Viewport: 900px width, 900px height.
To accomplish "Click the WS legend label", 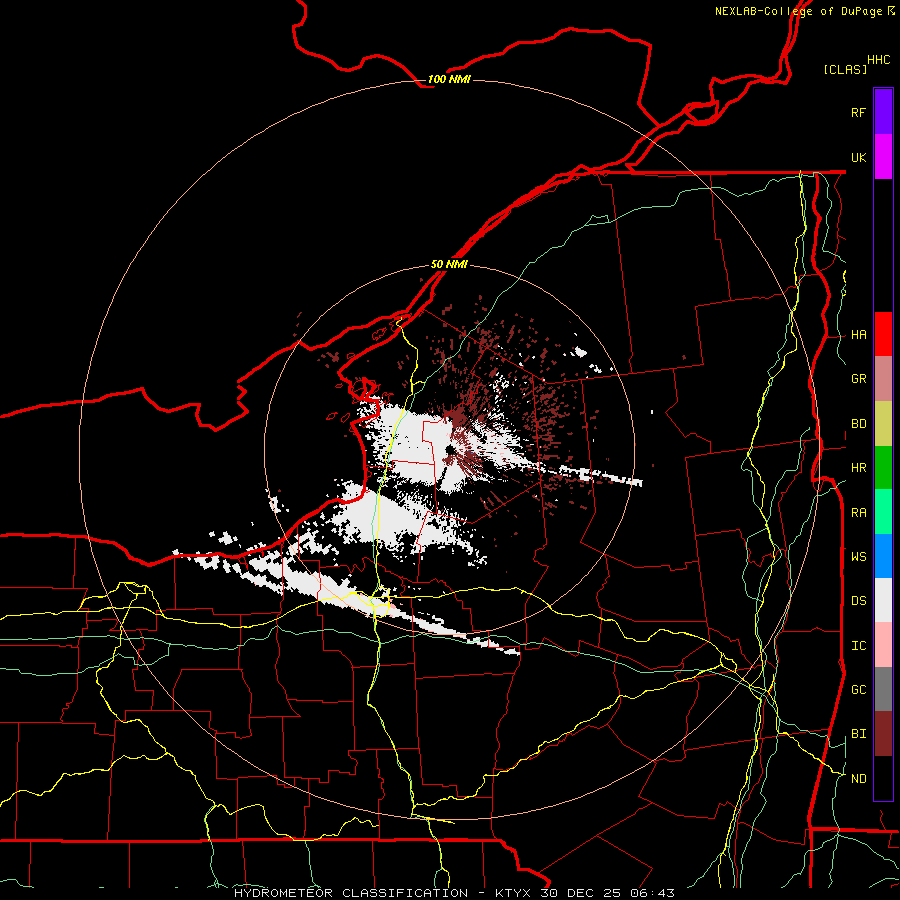I will pos(858,557).
